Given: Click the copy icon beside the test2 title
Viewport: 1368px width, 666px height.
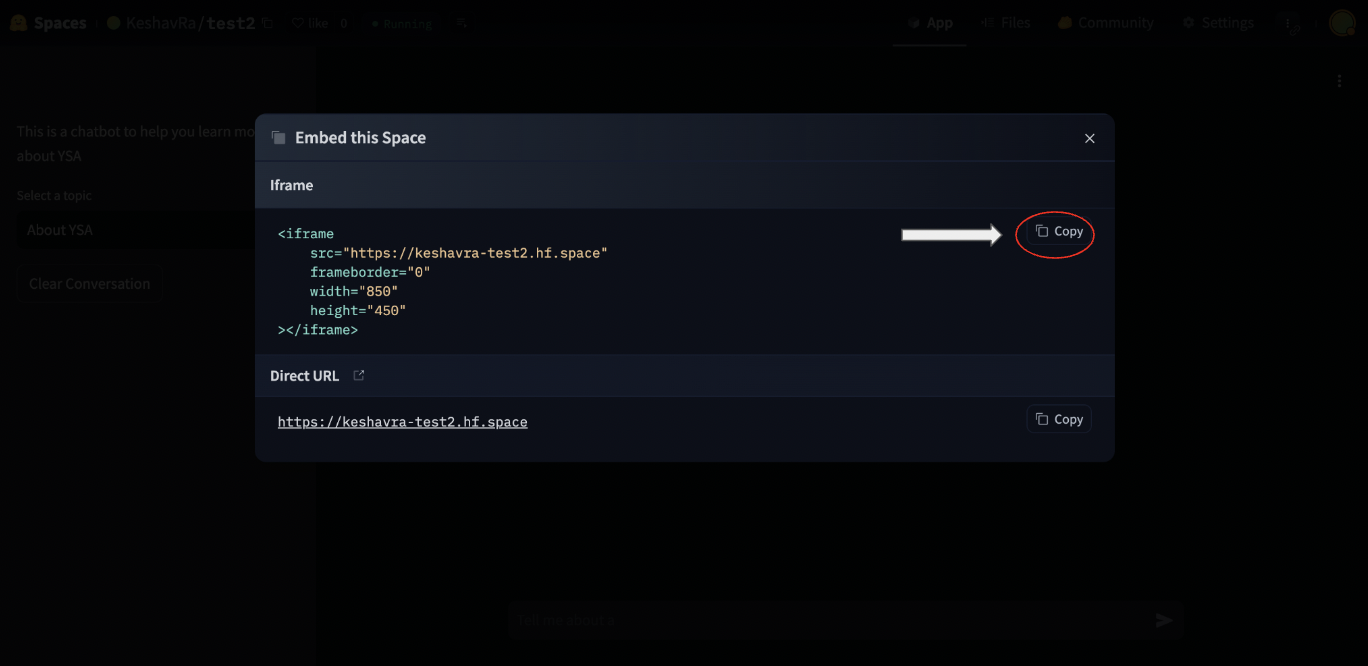Looking at the screenshot, I should tap(266, 22).
